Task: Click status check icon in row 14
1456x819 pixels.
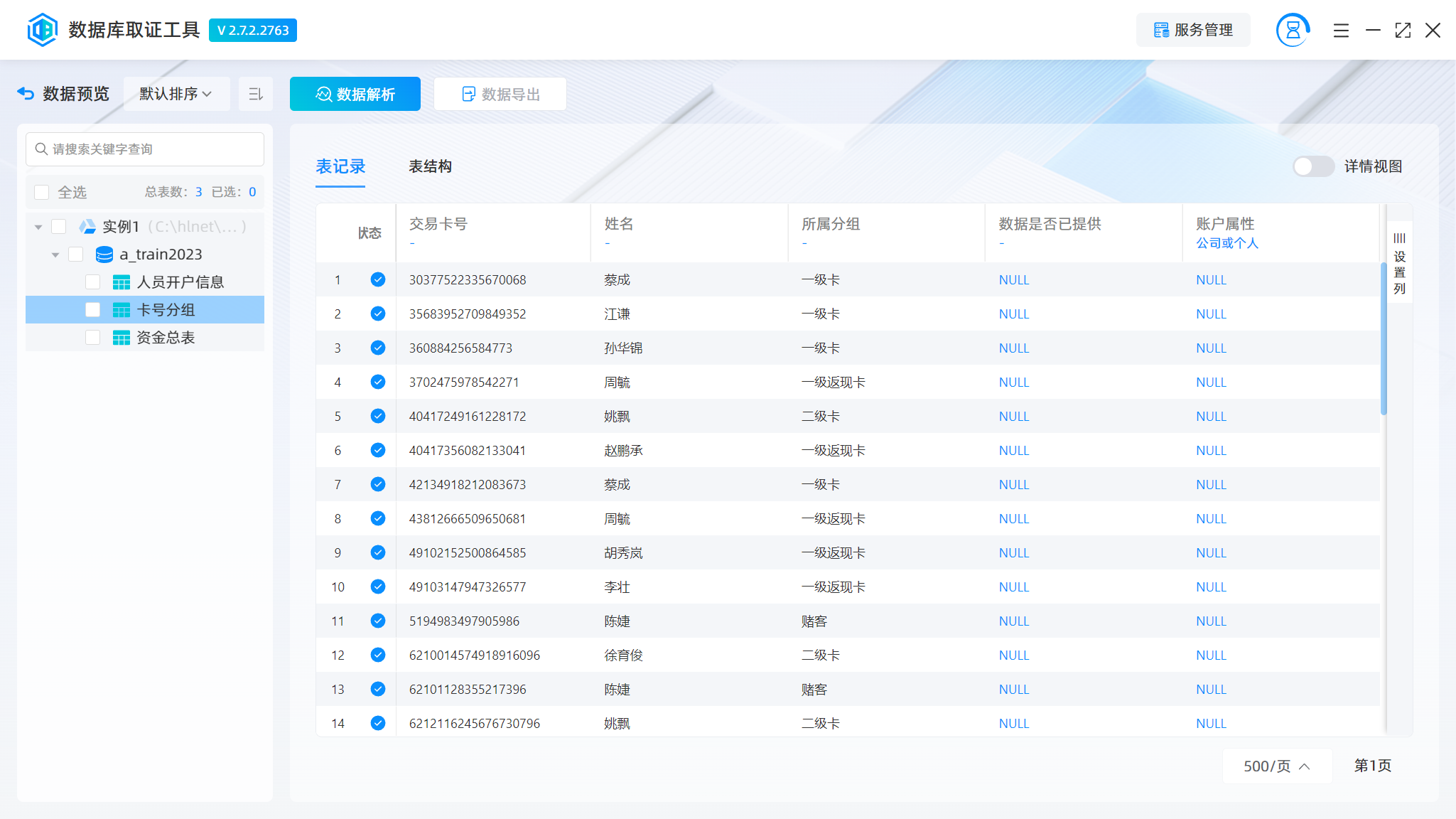Action: tap(378, 723)
